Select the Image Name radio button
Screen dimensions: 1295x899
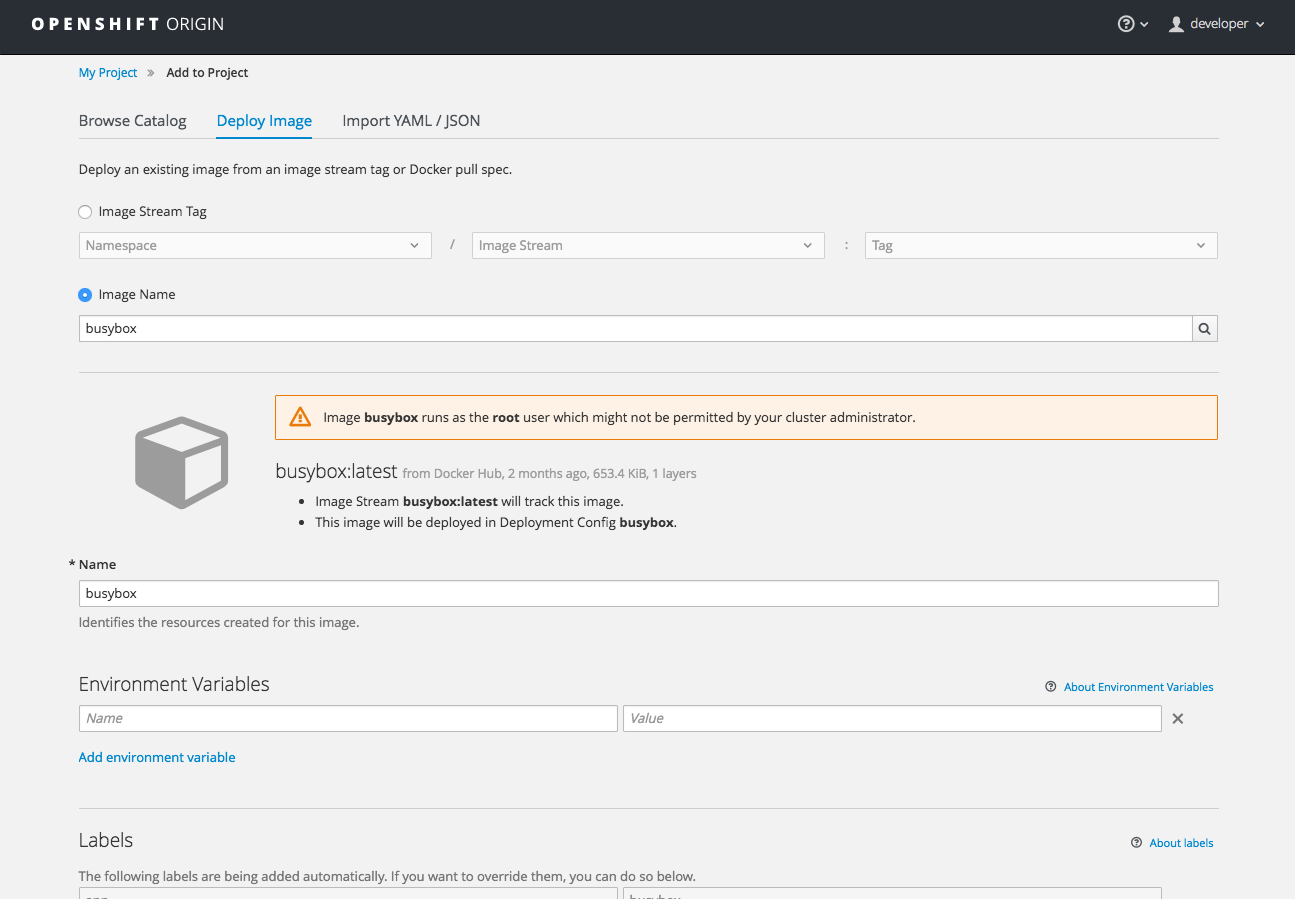[x=85, y=295]
